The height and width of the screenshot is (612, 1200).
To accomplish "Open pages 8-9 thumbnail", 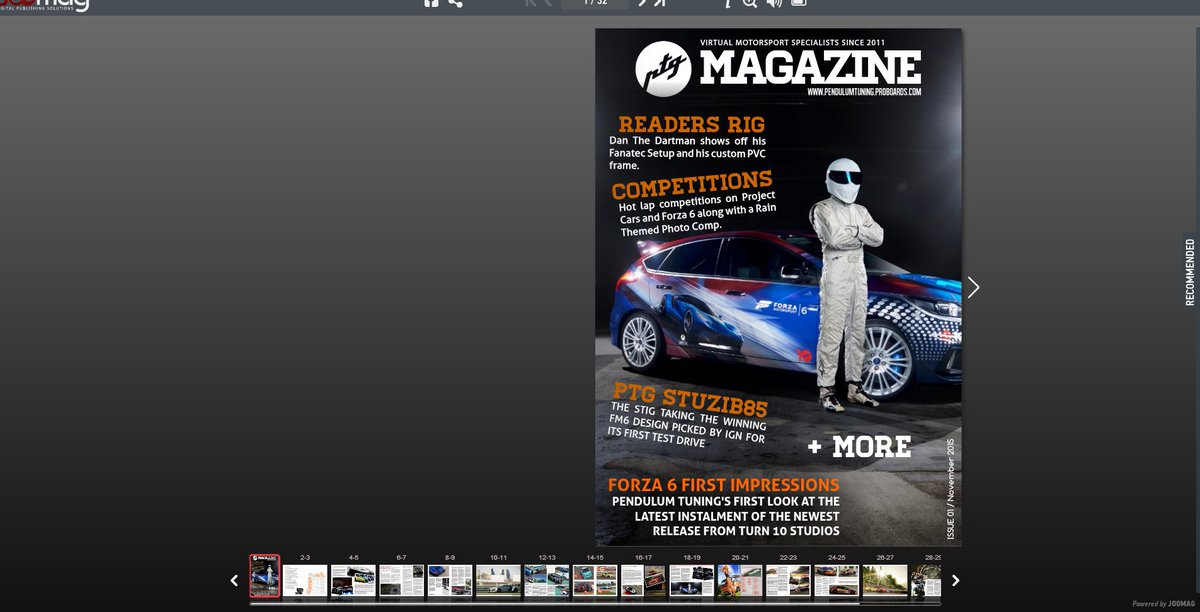I will (x=450, y=581).
